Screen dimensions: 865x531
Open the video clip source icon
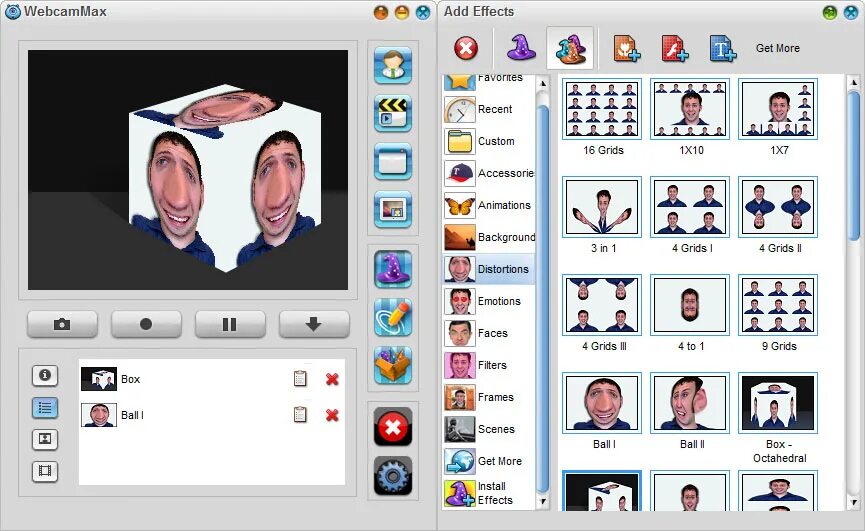(x=393, y=114)
